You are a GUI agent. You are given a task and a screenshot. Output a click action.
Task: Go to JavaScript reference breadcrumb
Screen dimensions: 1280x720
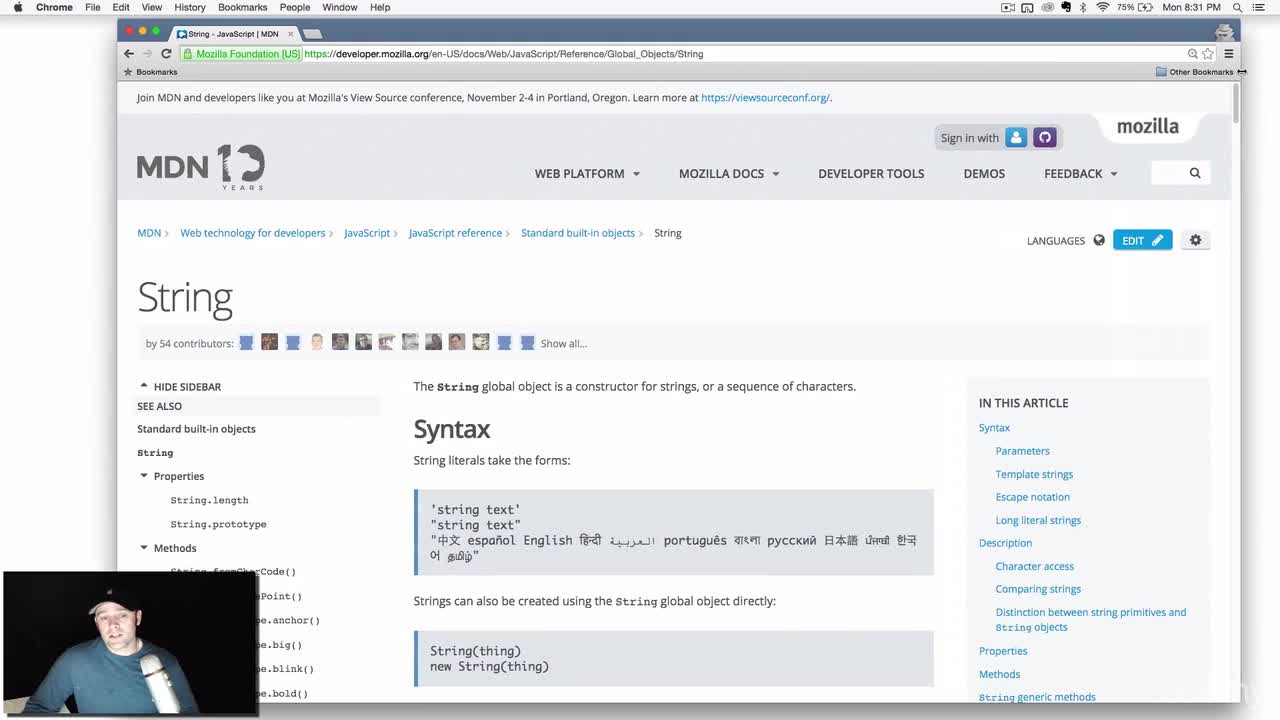(455, 233)
